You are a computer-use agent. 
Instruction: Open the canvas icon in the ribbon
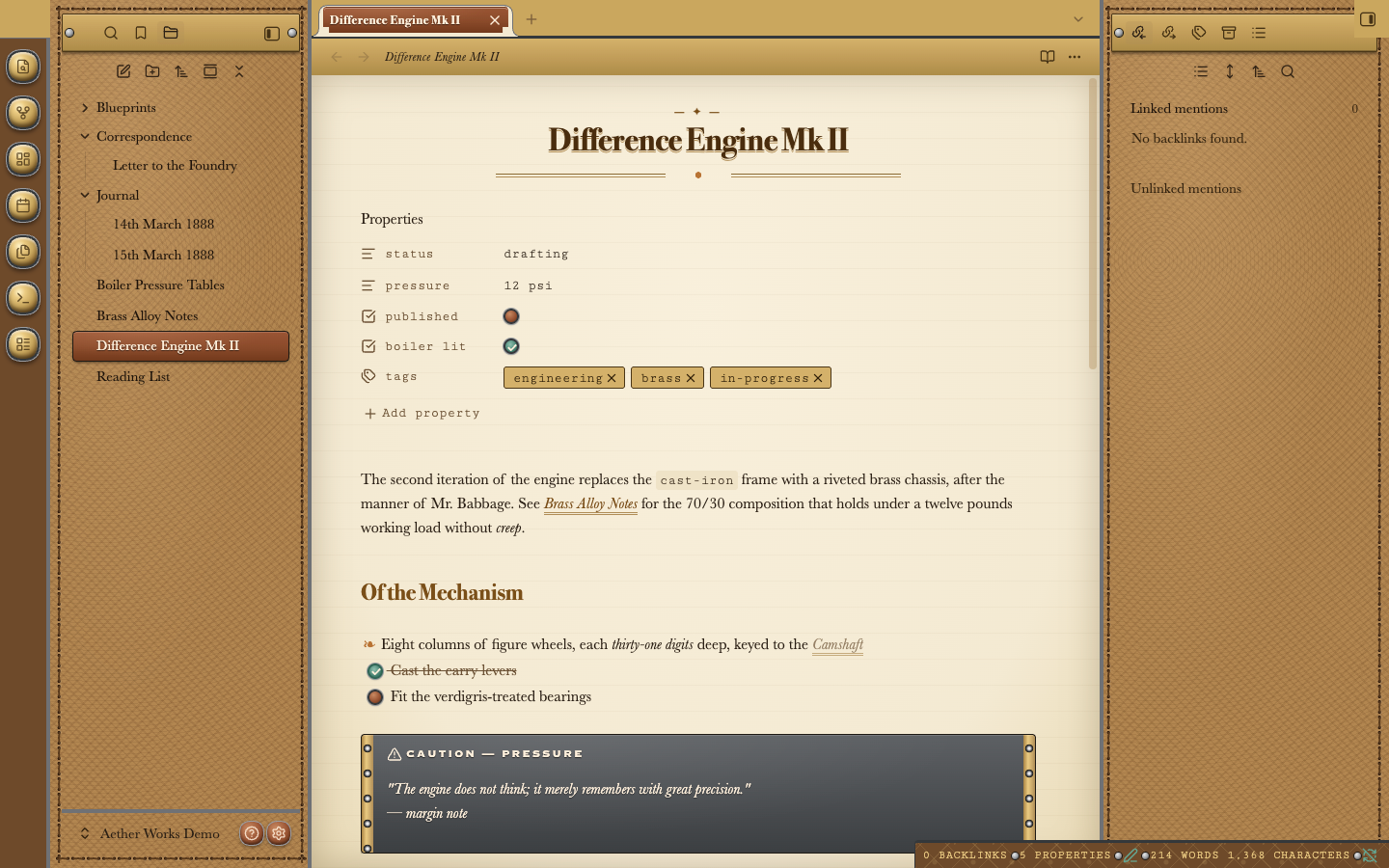(x=23, y=159)
